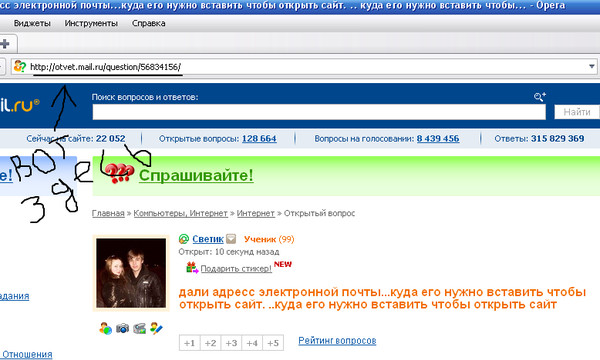
Task: Click the orange question title text
Action: point(382,298)
